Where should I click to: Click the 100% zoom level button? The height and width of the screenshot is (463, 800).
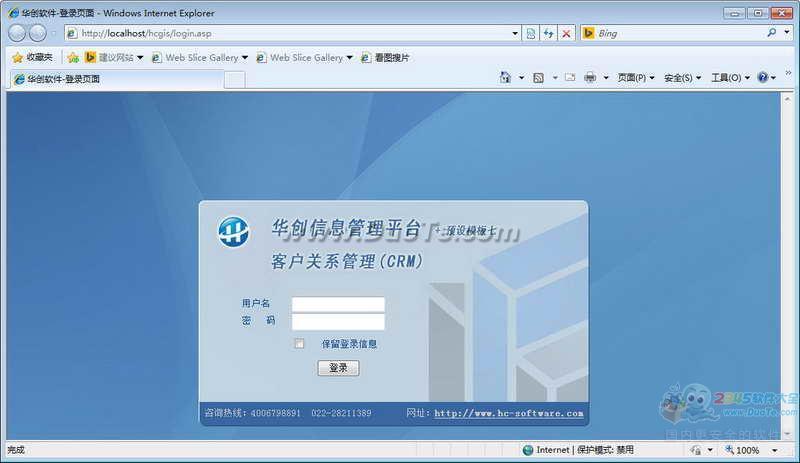[743, 450]
